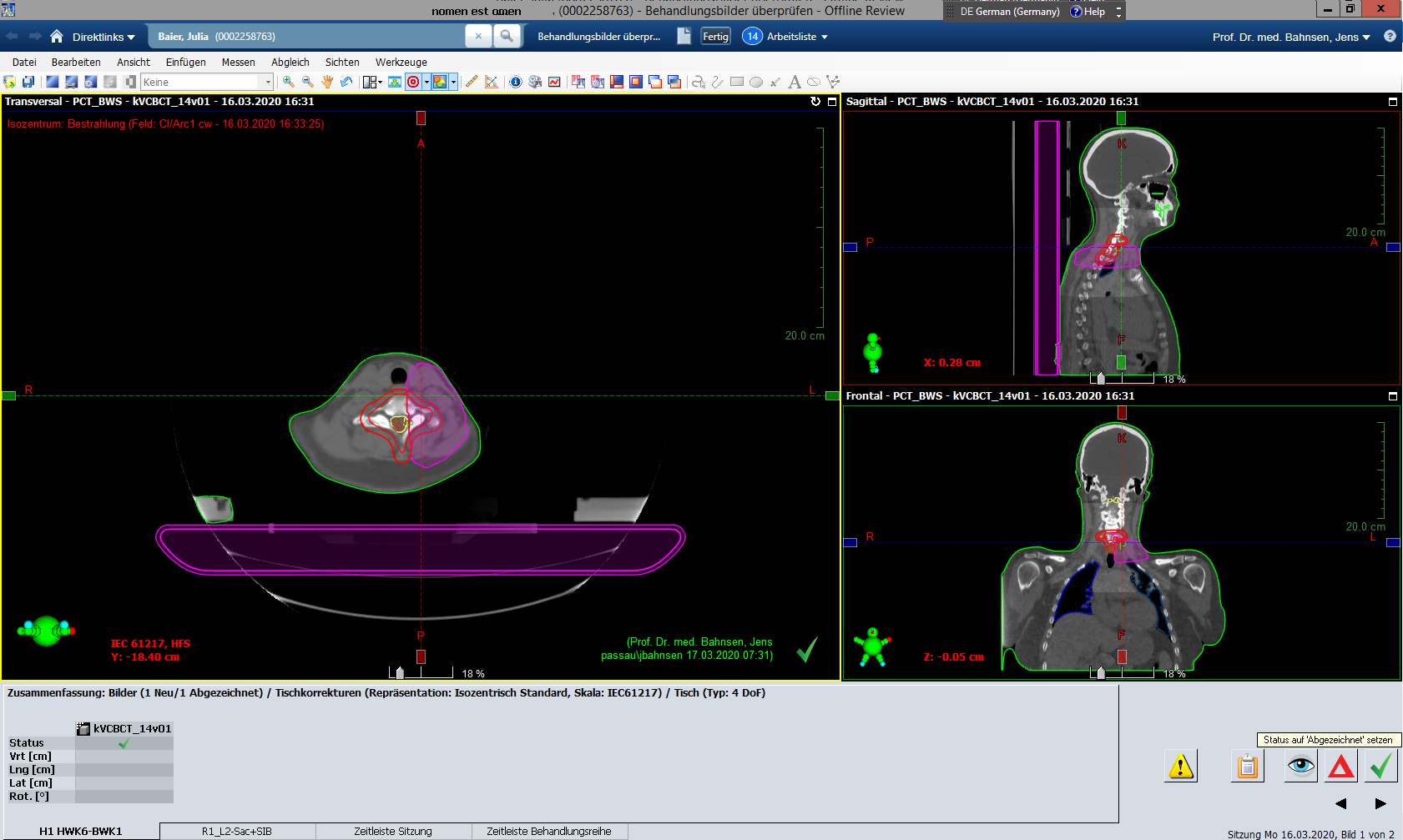Switch to Zeitleiste Sitzung tab

[x=392, y=832]
